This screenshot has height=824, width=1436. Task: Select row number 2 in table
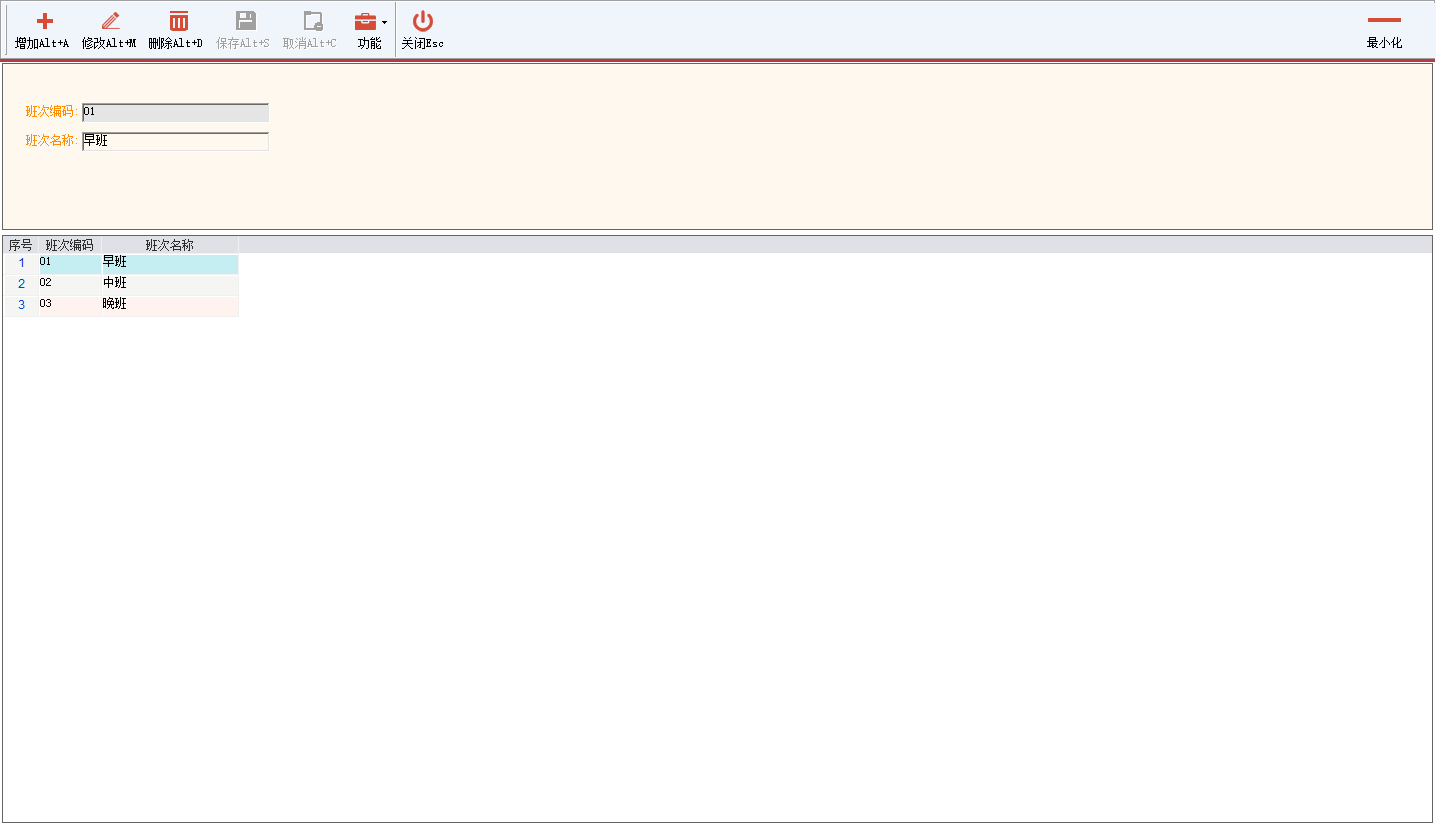[21, 284]
